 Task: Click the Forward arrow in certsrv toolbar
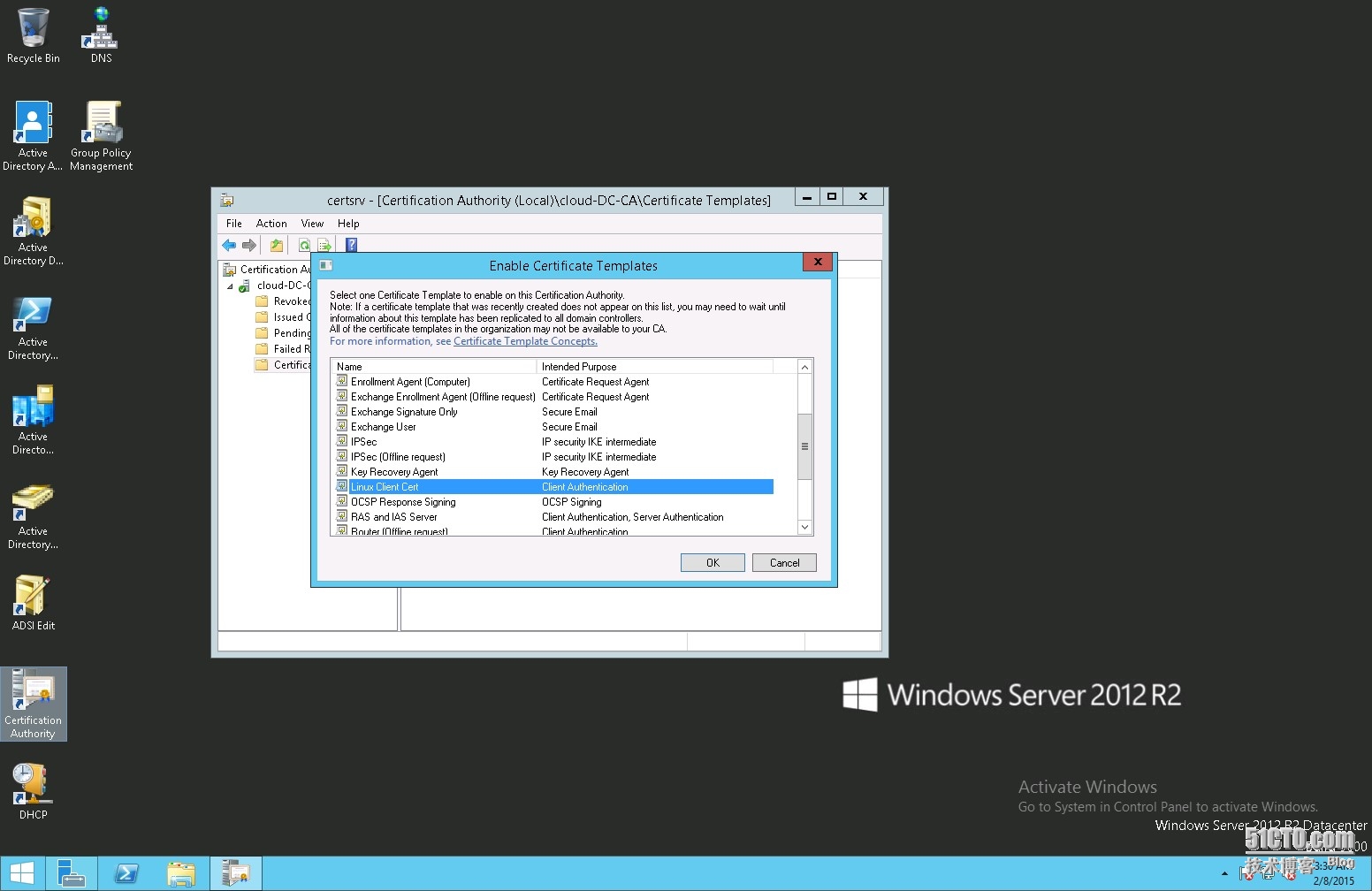pyautogui.click(x=249, y=245)
